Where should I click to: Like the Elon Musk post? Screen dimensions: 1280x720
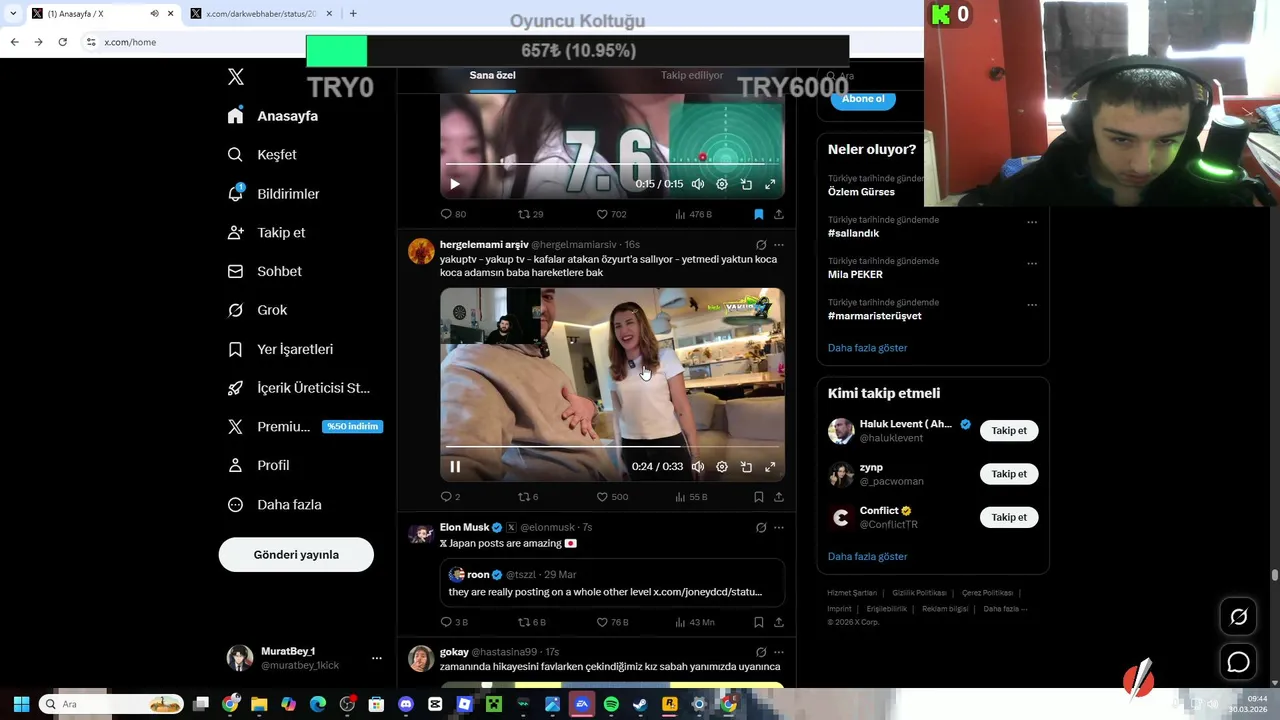(612, 622)
